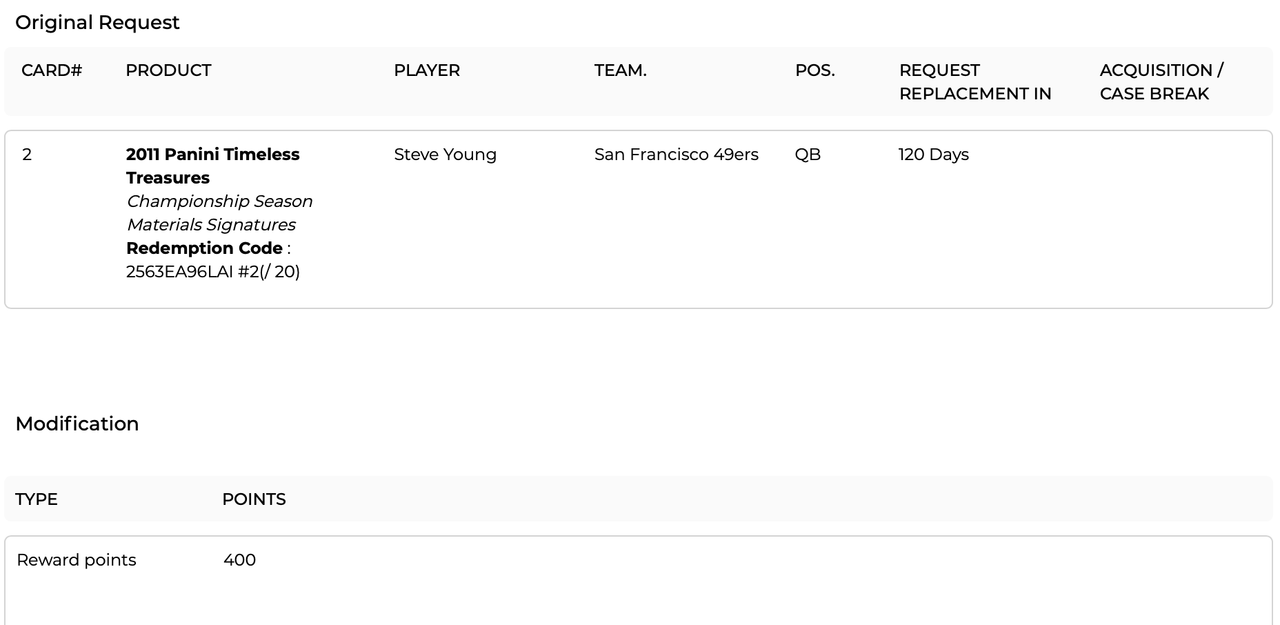The height and width of the screenshot is (625, 1280).
Task: Click the San Francisco 49ers team cell
Action: point(676,155)
